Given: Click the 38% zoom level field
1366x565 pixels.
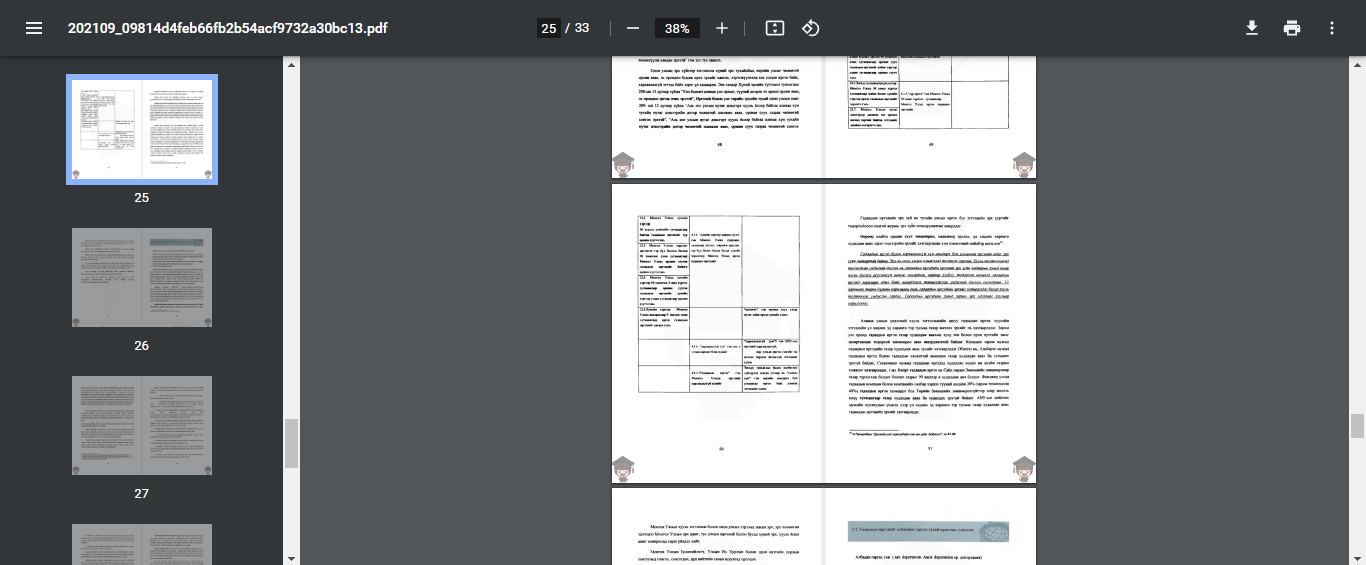Looking at the screenshot, I should coord(677,28).
